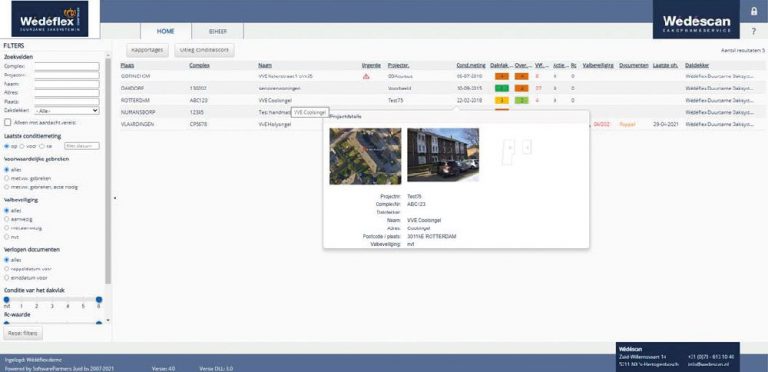This screenshot has width=768, height=372.
Task: Sort table by Dakdekker column header
Action: [x=696, y=65]
